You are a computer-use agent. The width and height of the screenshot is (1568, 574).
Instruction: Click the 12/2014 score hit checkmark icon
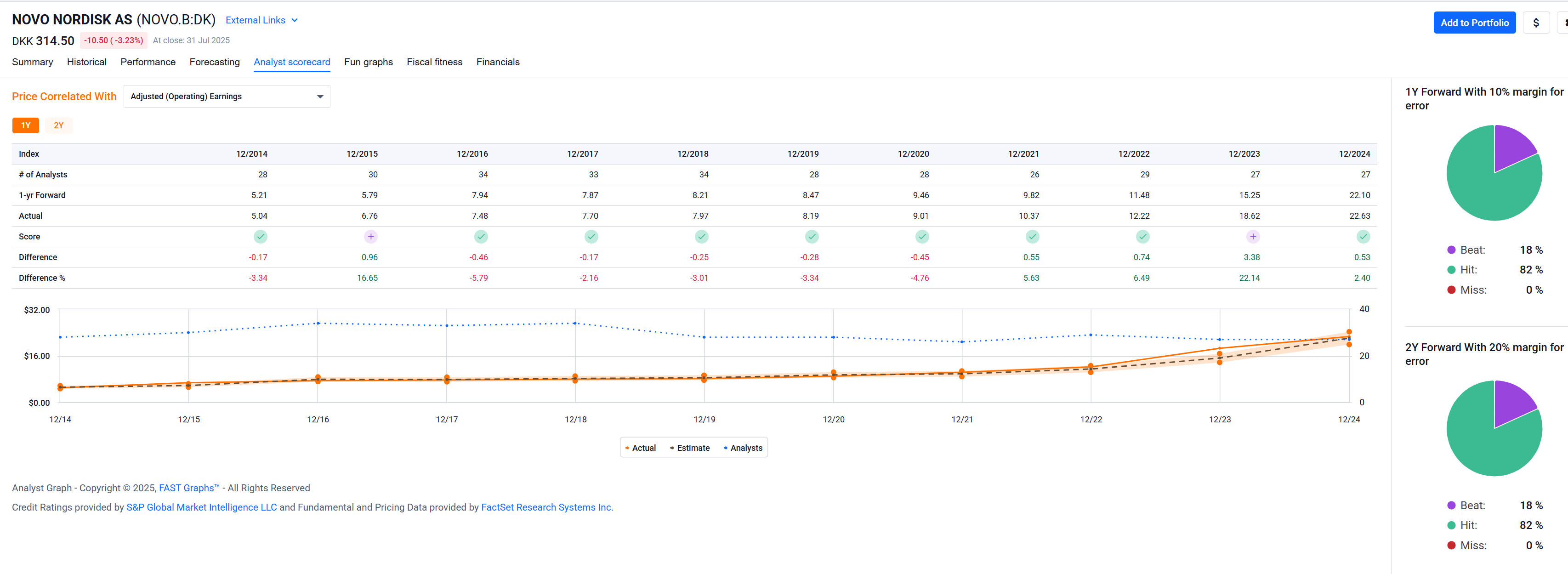[261, 237]
